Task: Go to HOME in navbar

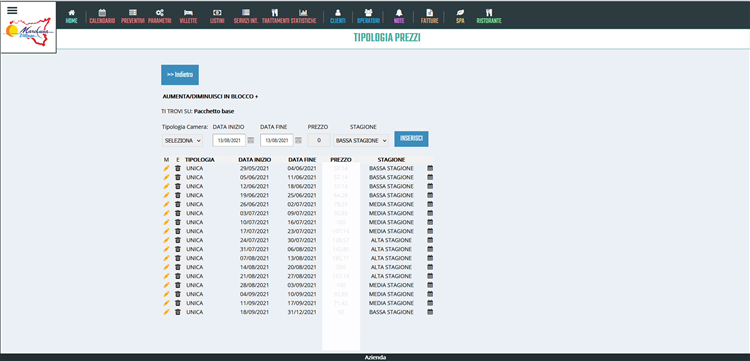Action: pos(71,17)
